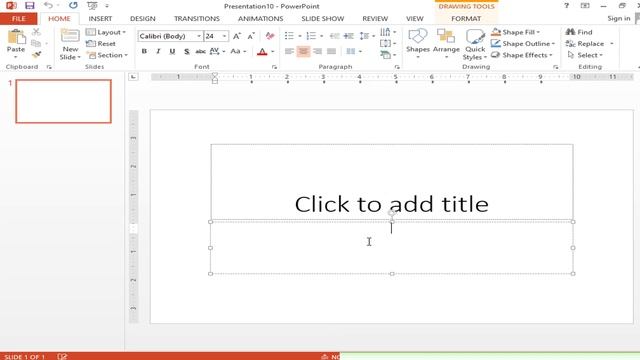Image resolution: width=640 pixels, height=360 pixels.
Task: Switch to the ANIMATIONS tab
Action: pyautogui.click(x=260, y=19)
